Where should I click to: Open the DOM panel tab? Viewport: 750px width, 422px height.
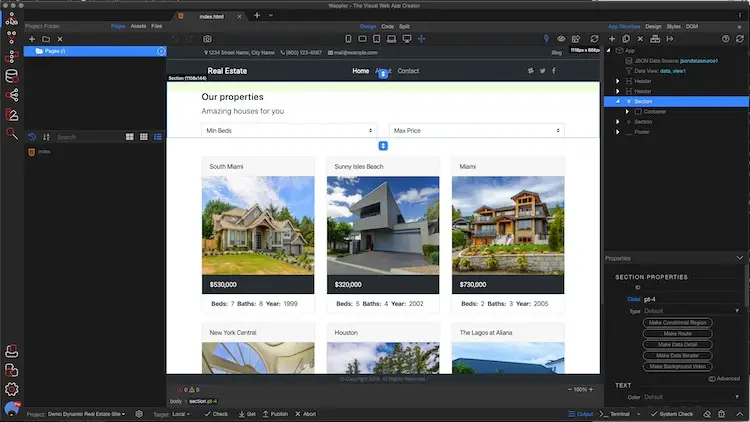pos(692,26)
